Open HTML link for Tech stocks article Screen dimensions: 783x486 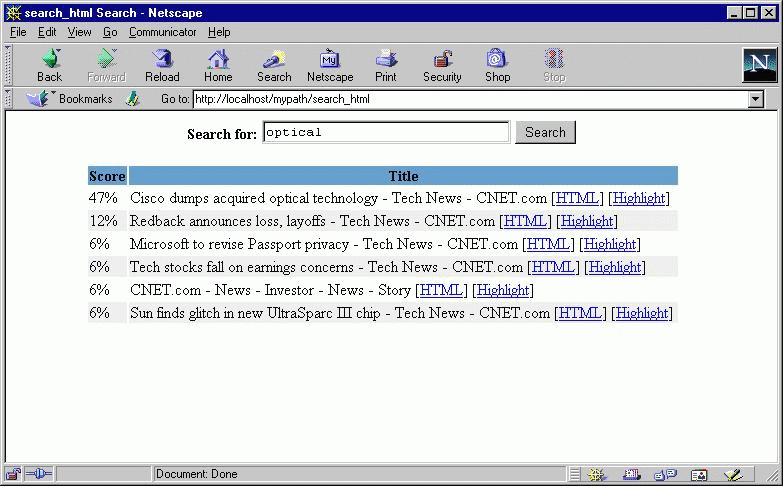coord(553,267)
